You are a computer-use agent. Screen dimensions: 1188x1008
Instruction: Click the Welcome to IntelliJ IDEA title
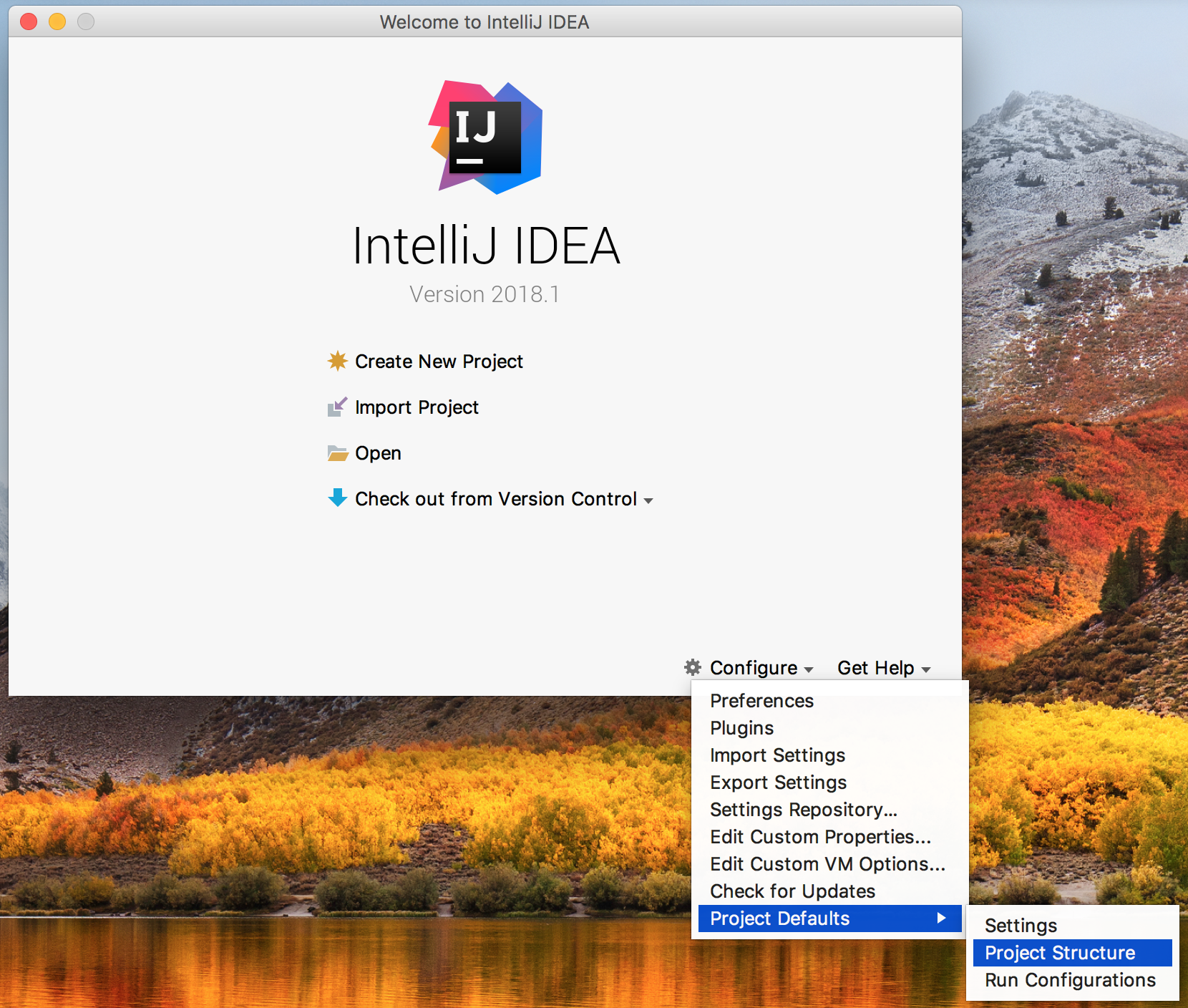(x=485, y=22)
